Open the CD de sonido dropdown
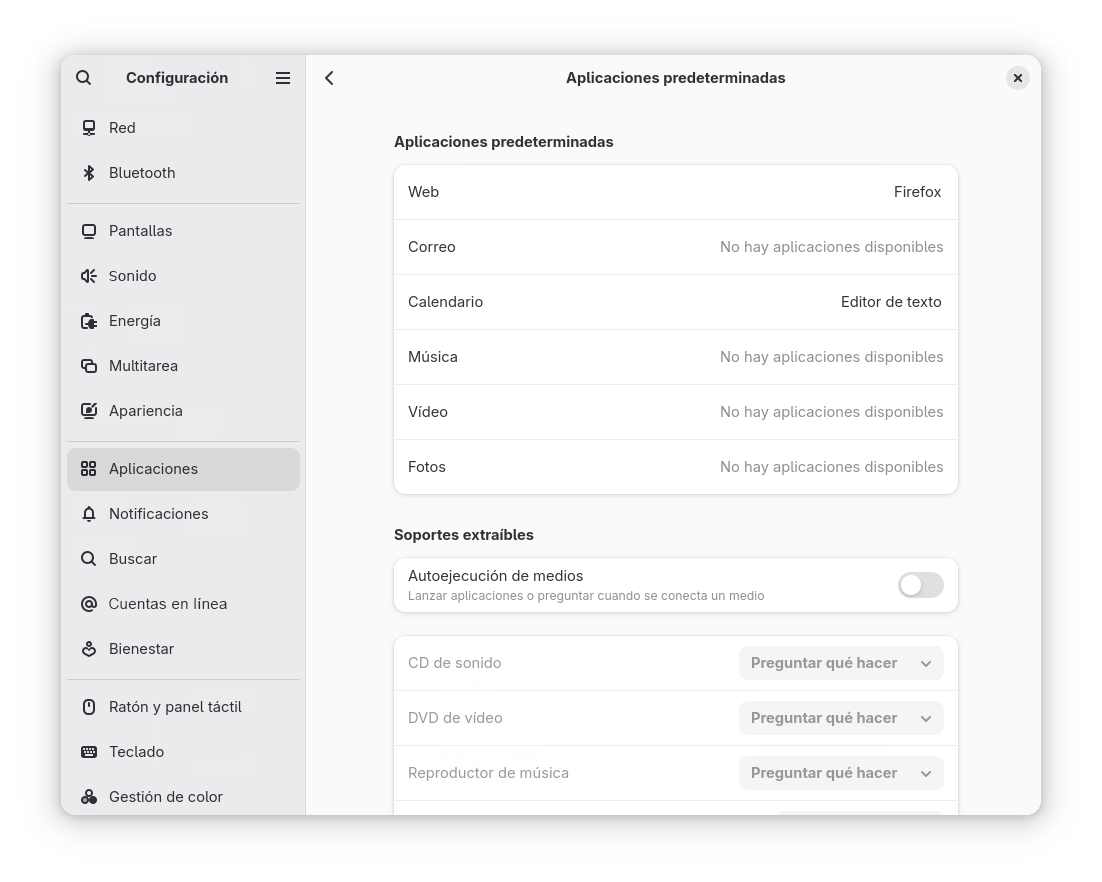1102x882 pixels. [x=840, y=662]
